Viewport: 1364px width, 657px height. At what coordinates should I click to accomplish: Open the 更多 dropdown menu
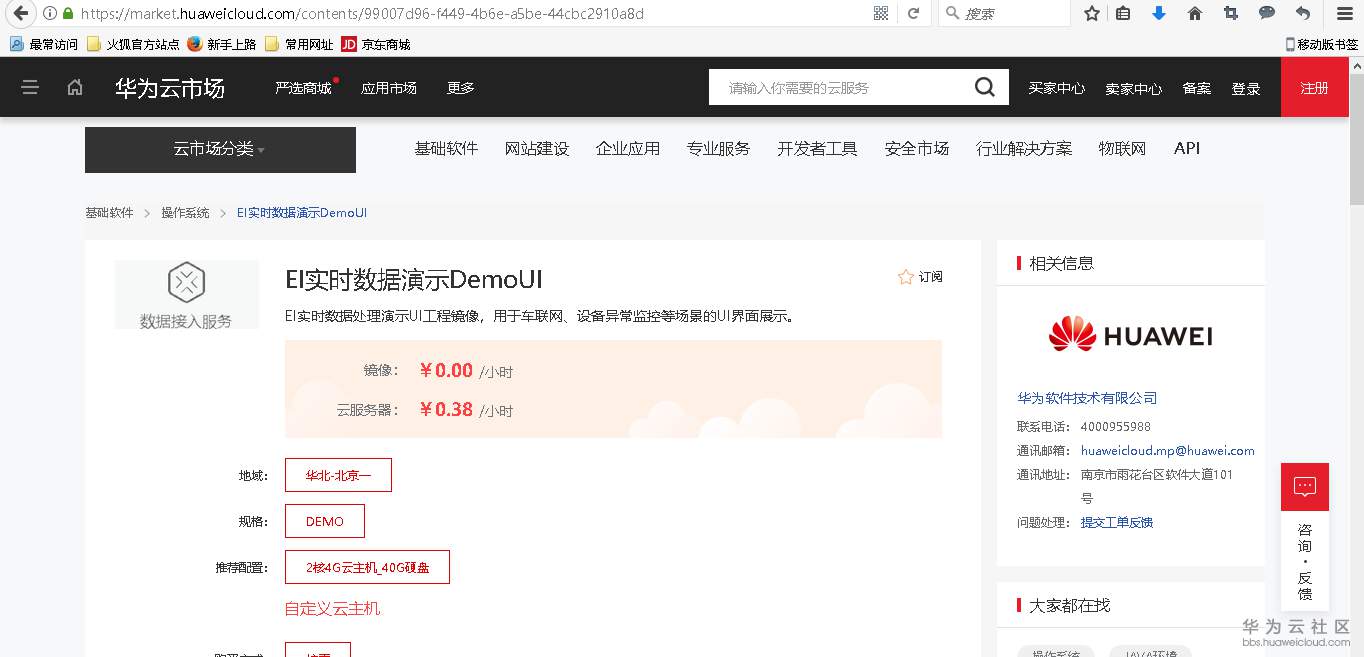point(460,87)
